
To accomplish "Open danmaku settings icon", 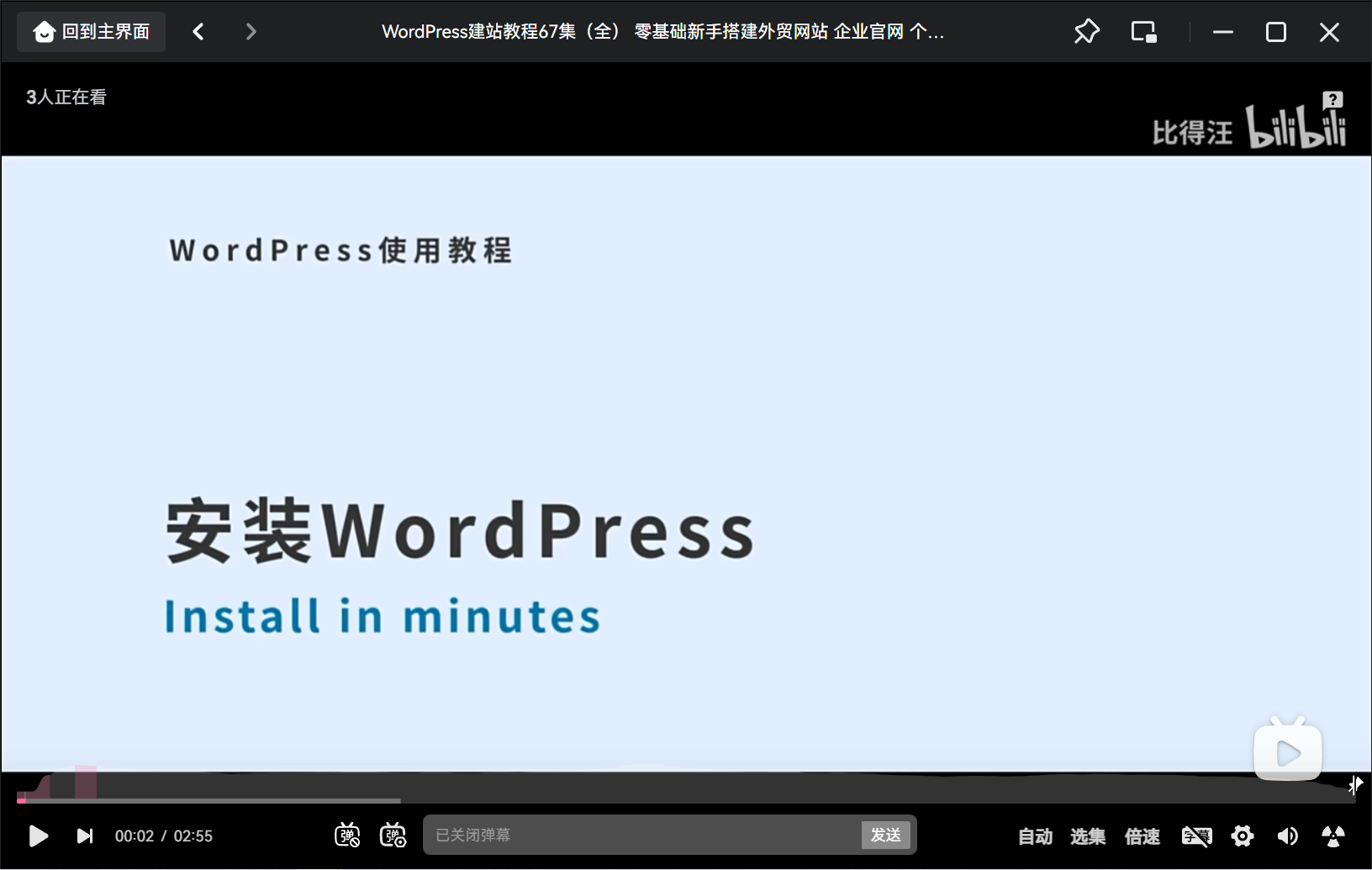I will (393, 836).
